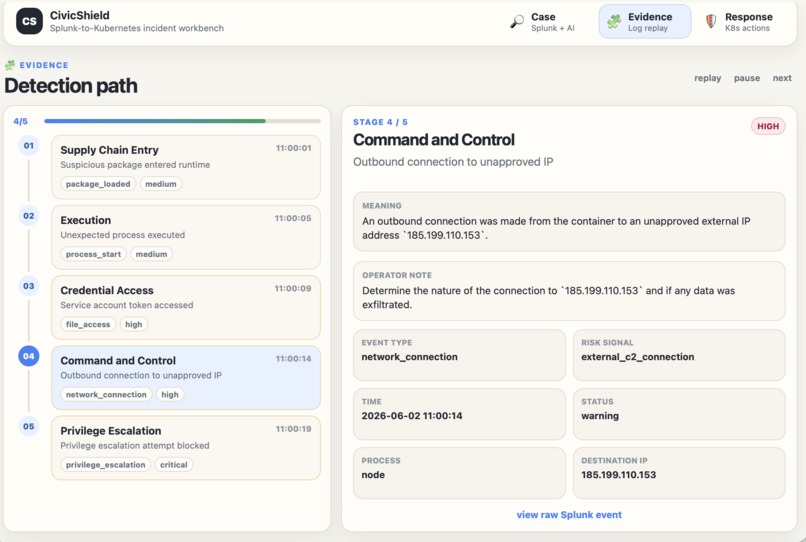Select the Execution stage card
The width and height of the screenshot is (806, 542).
186,237
